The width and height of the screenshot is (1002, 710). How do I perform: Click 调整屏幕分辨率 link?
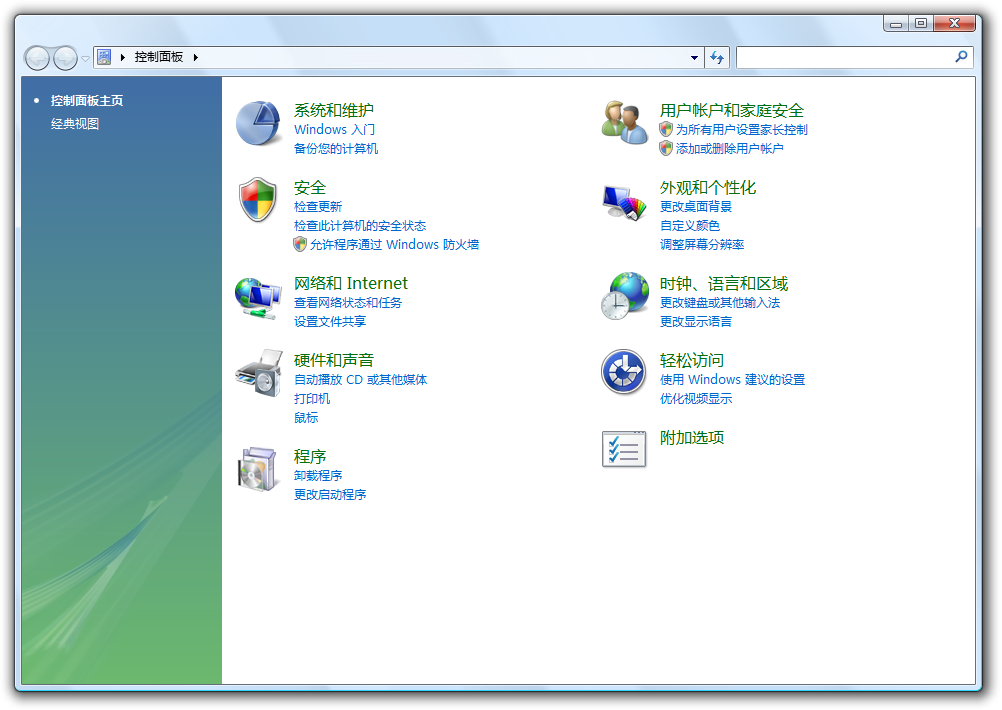702,244
